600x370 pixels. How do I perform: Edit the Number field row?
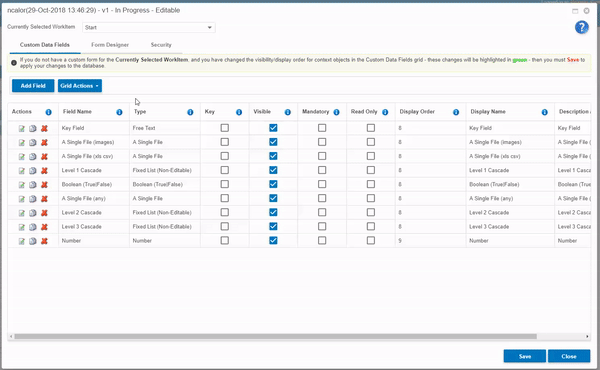point(21,241)
